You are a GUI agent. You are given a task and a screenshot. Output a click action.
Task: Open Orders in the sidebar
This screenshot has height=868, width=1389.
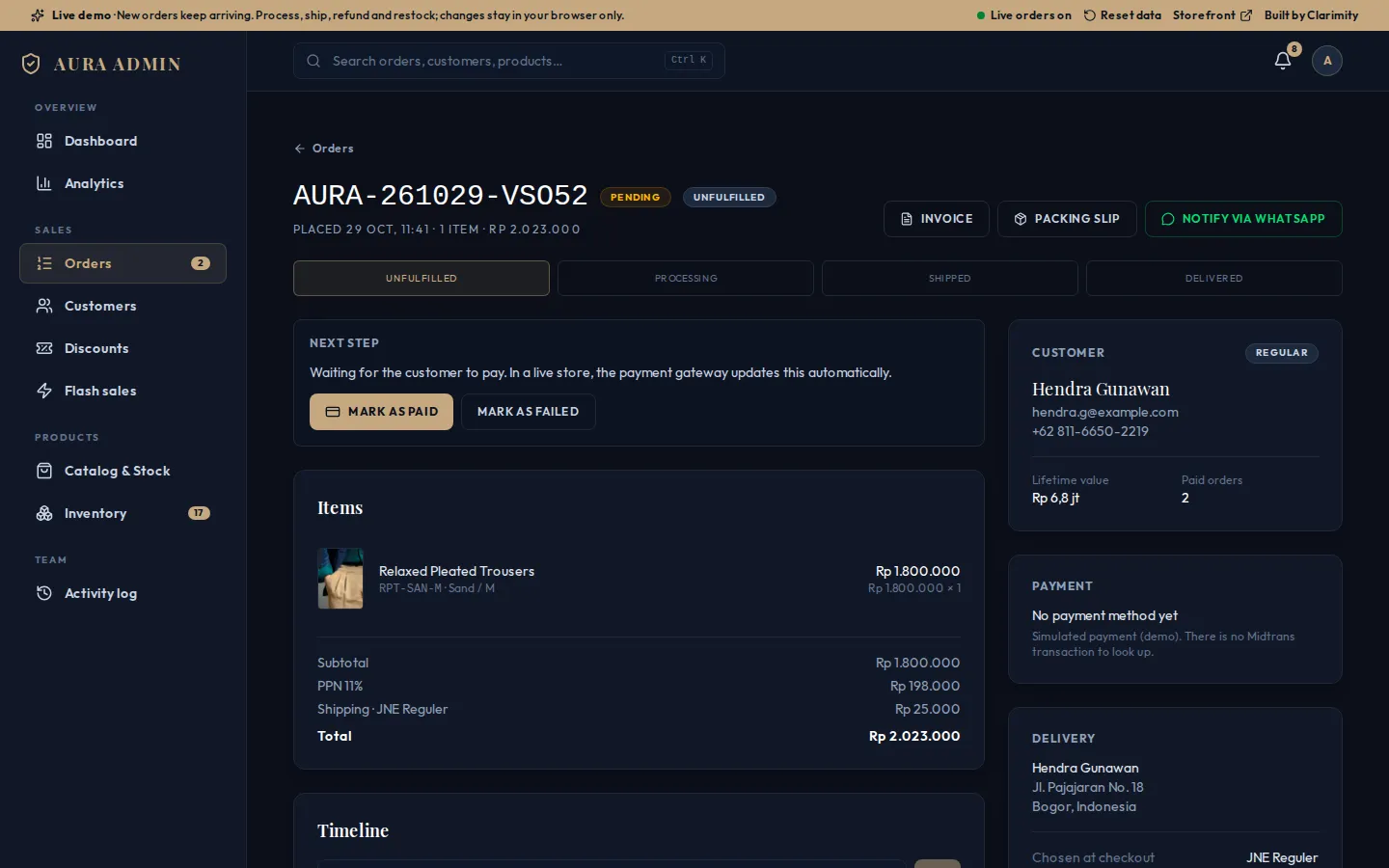pos(123,263)
